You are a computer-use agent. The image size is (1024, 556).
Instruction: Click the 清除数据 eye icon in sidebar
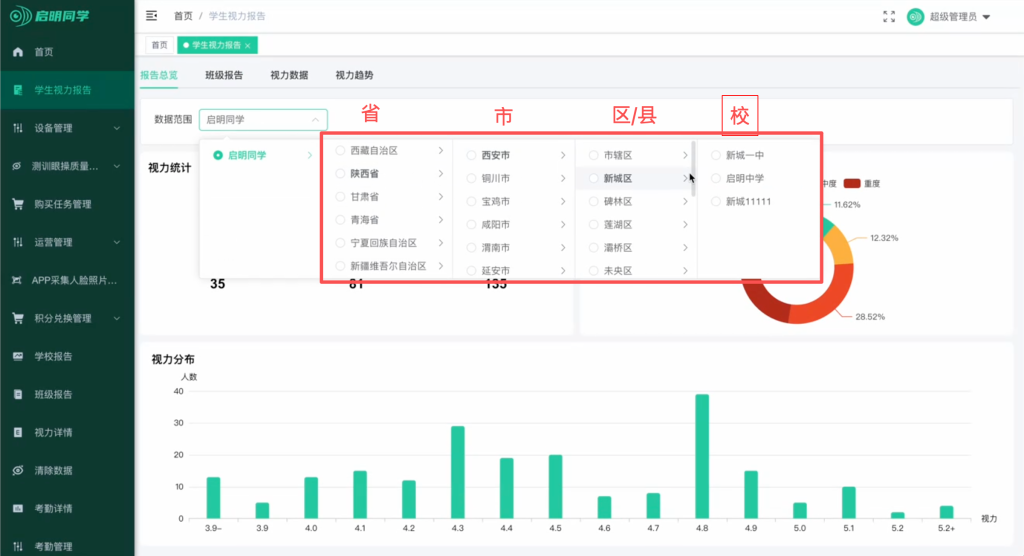click(18, 470)
